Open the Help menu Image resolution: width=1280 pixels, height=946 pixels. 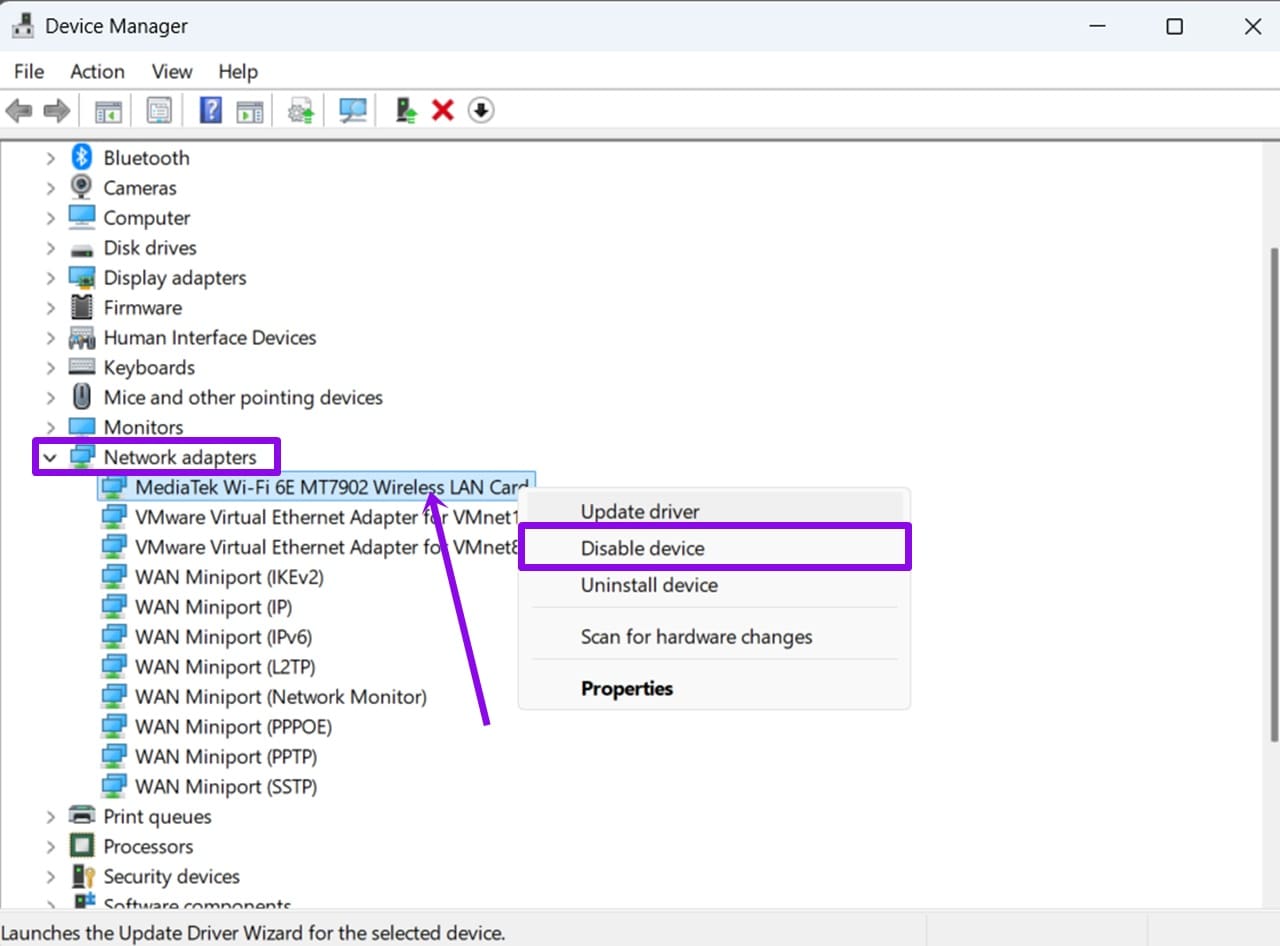tap(238, 72)
